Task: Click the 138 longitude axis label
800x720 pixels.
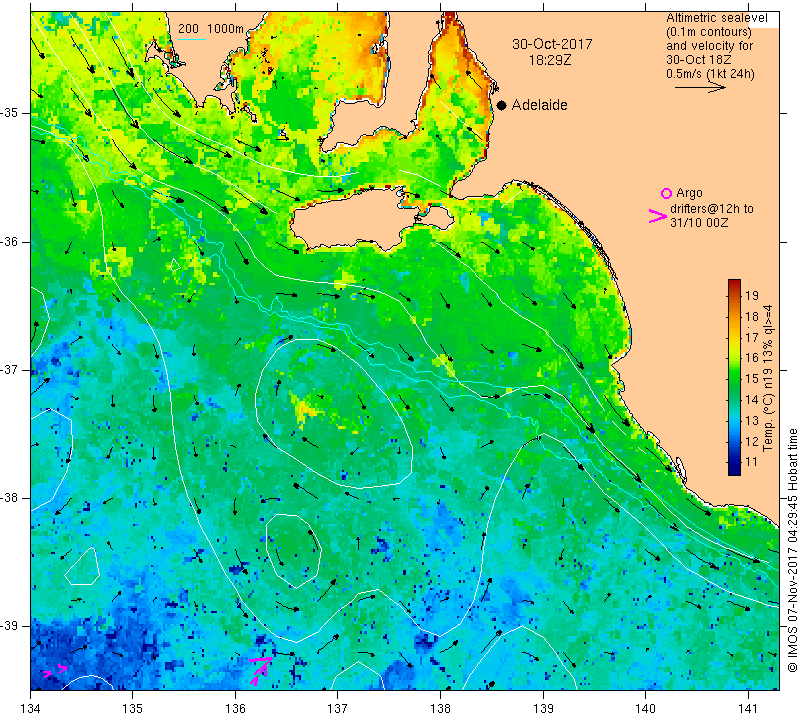Action: click(x=441, y=708)
